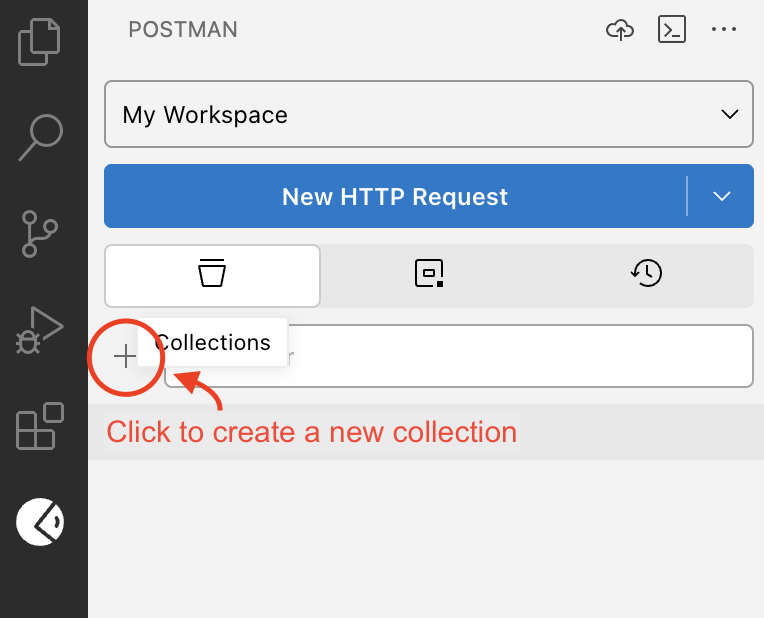
Task: Switch to the History tab
Action: [x=647, y=273]
